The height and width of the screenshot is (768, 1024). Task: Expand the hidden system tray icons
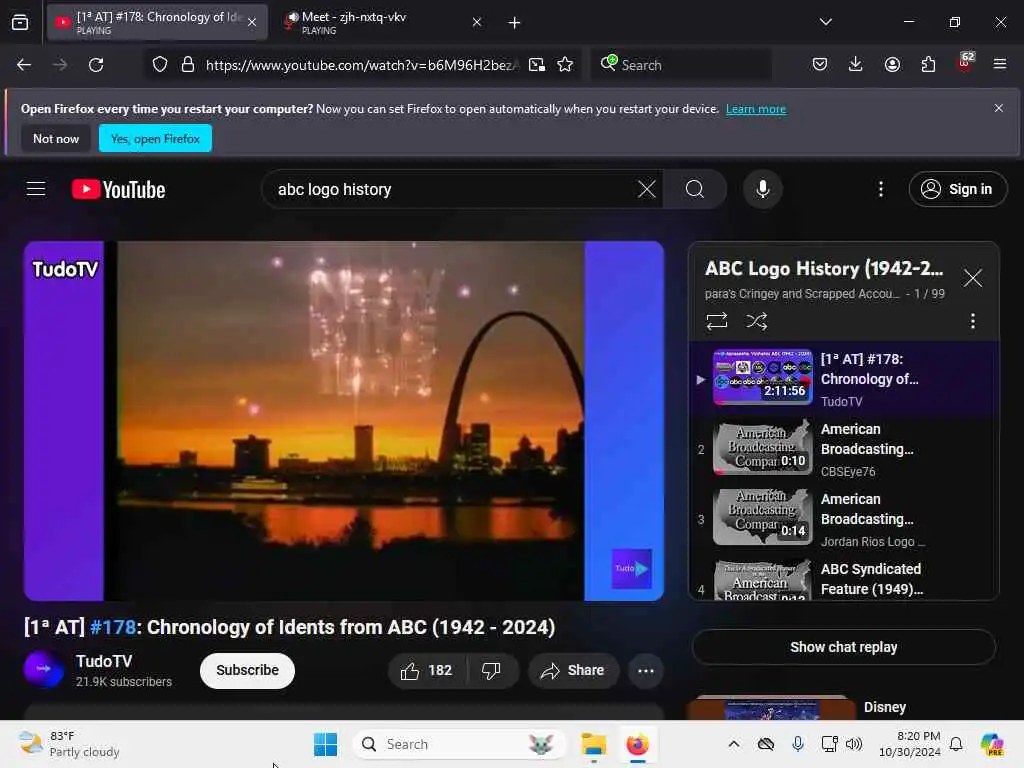pos(734,744)
